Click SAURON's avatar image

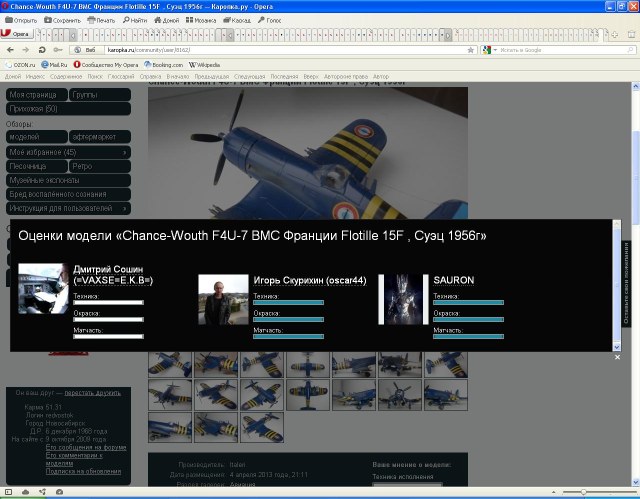405,299
